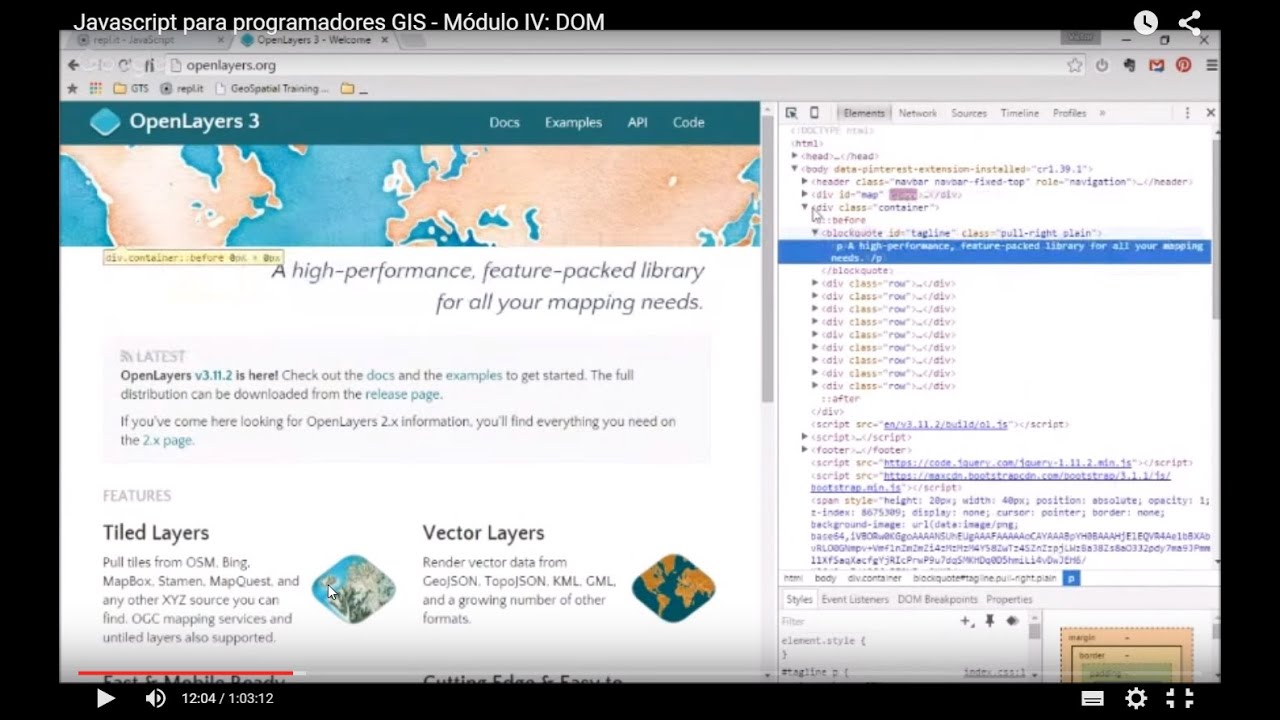Show more DevTools tabs with the chevron

tap(1103, 113)
